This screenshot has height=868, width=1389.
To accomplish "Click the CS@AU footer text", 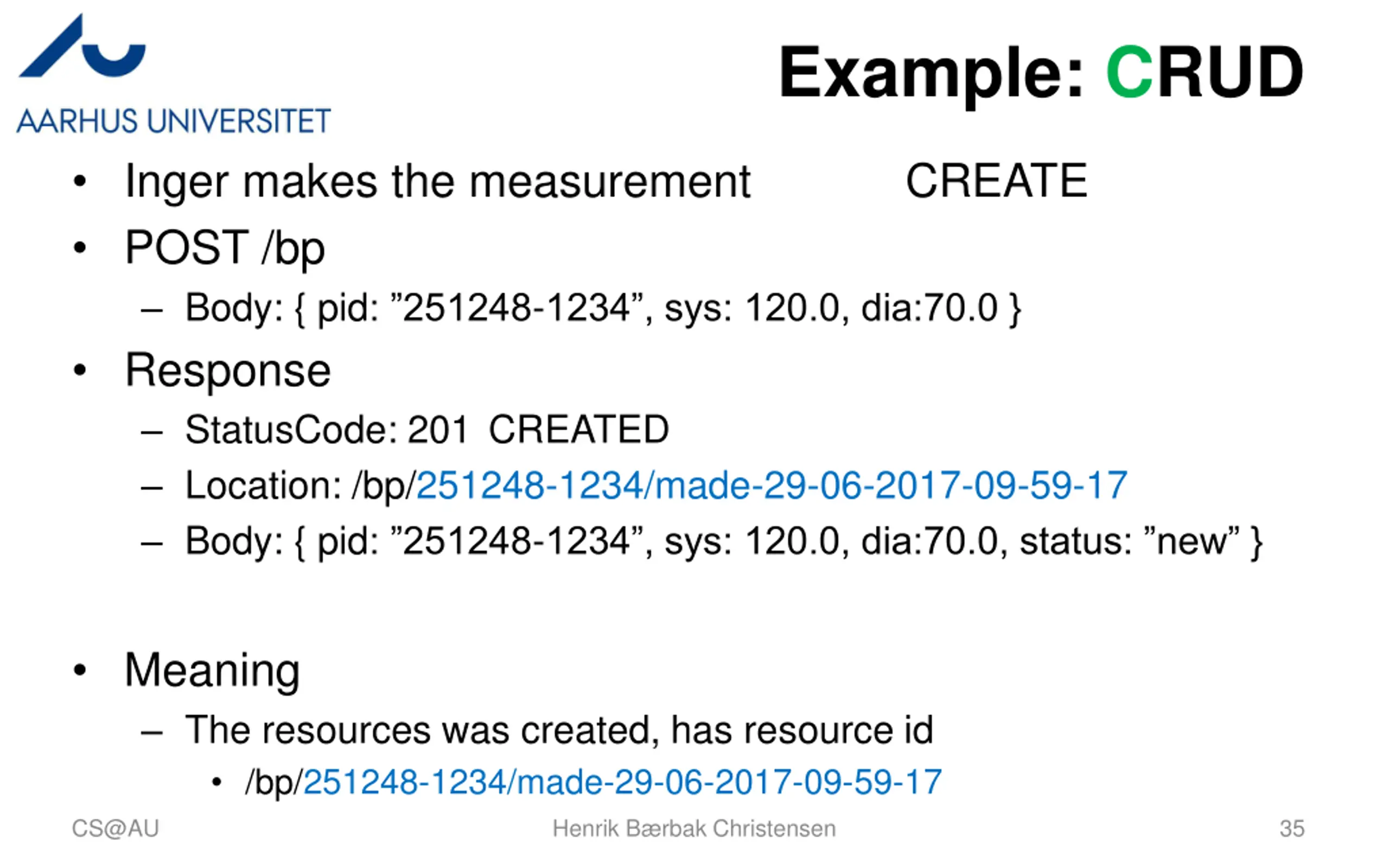I will pyautogui.click(x=116, y=829).
